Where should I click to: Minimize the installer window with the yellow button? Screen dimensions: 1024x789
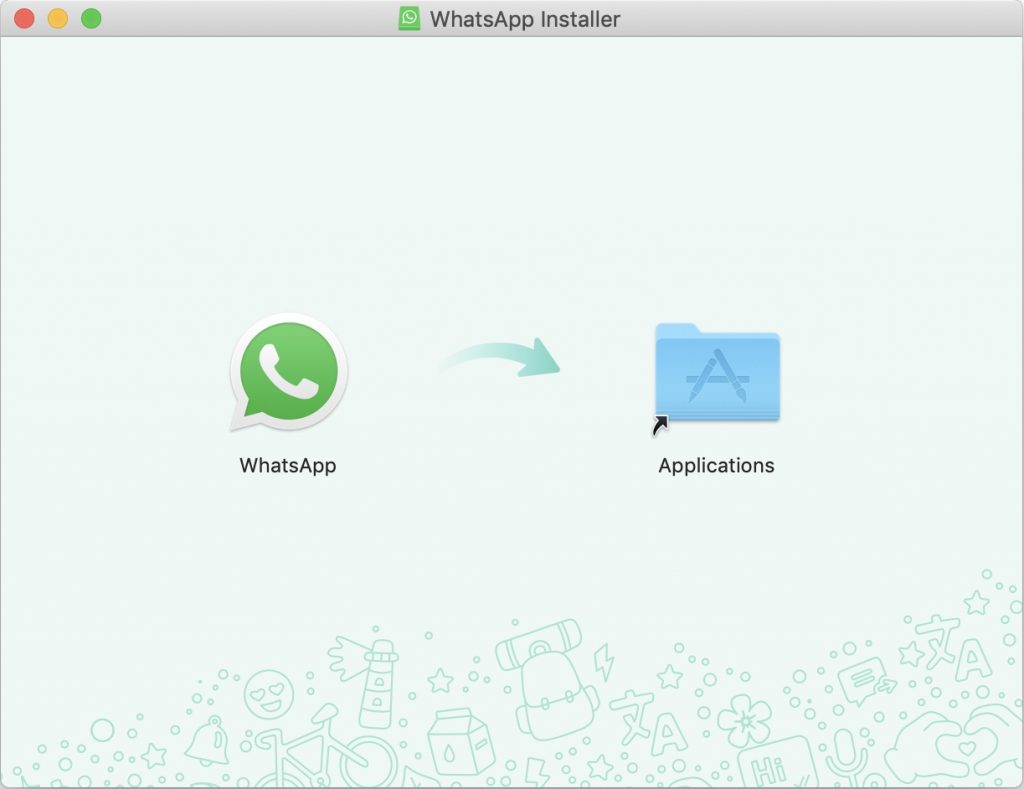[57, 18]
